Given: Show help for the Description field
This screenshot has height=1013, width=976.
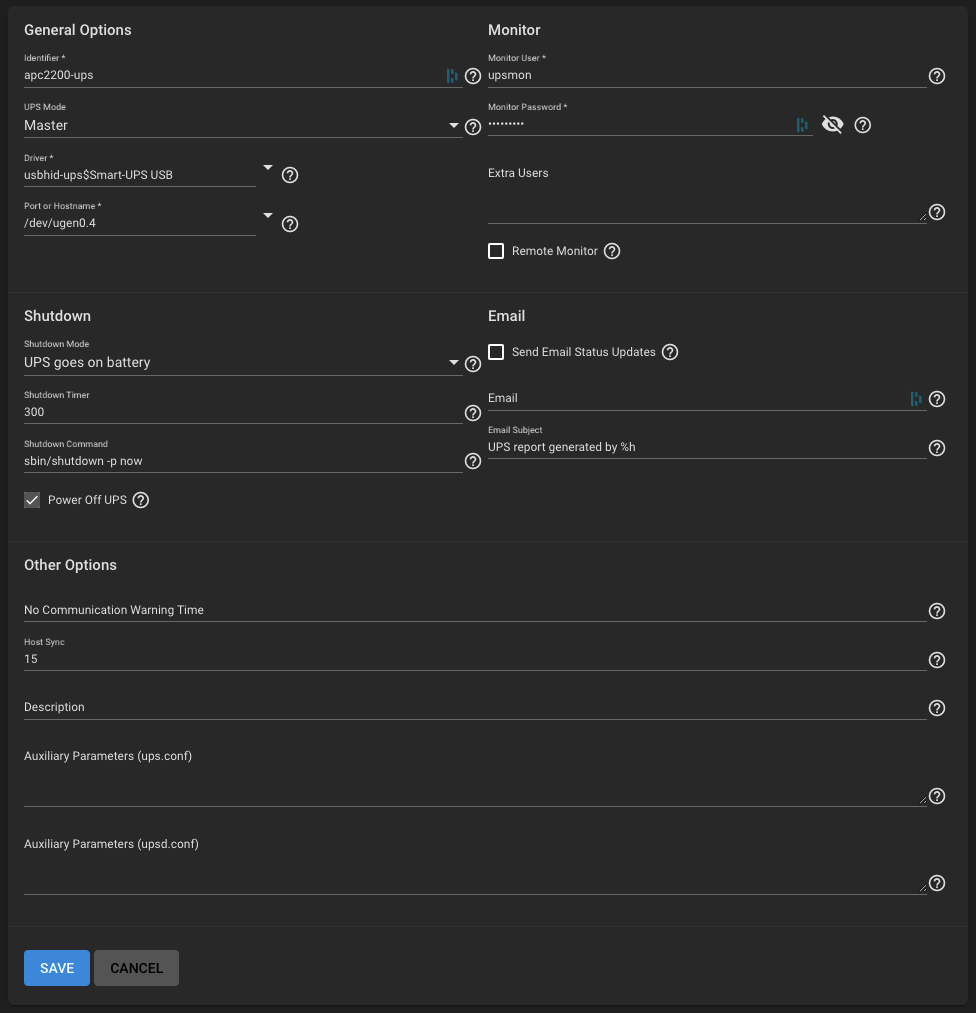Looking at the screenshot, I should [x=937, y=708].
